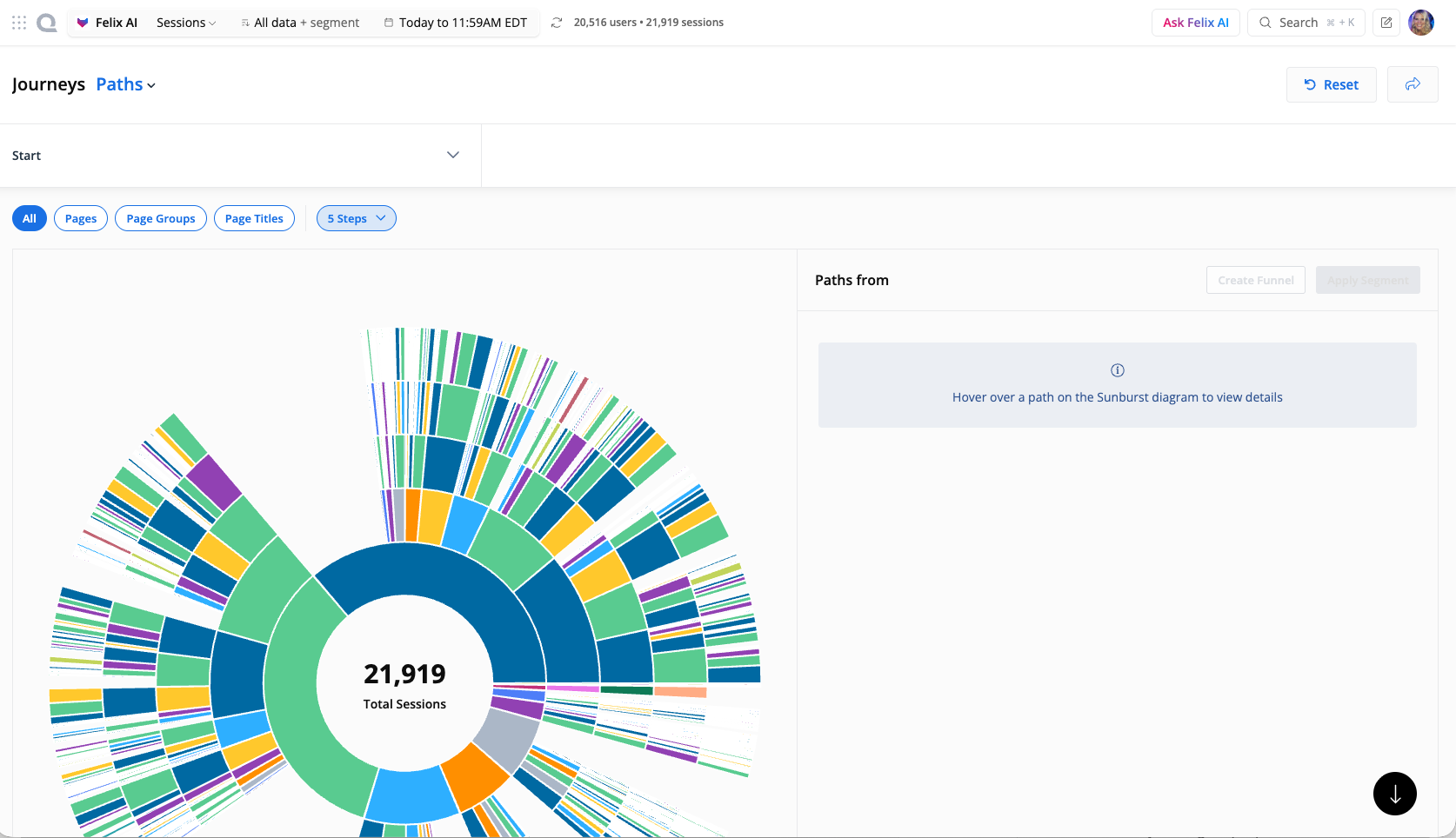1456x838 pixels.
Task: Click the Journeys title
Action: [49, 84]
